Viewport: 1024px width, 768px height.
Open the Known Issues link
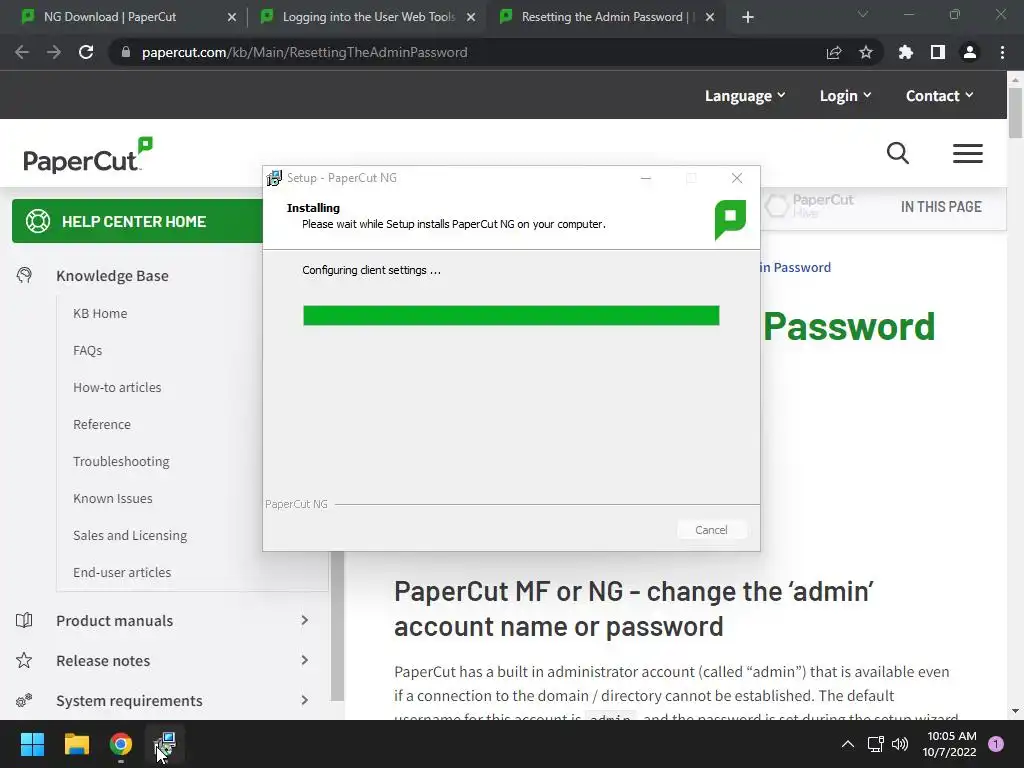[x=112, y=498]
